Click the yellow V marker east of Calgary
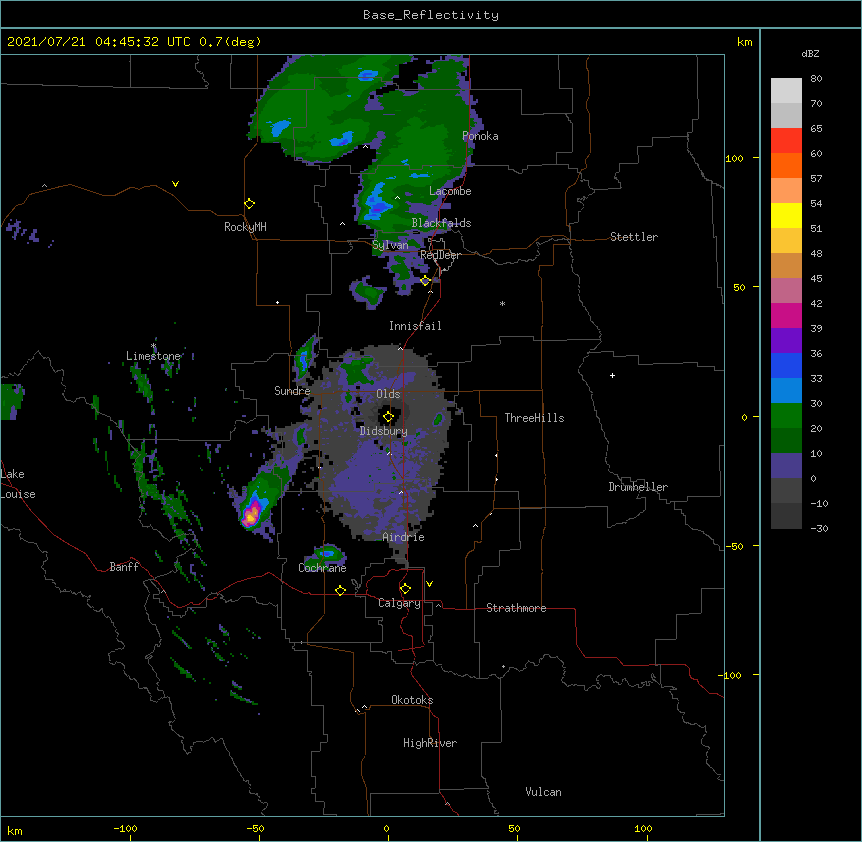 click(429, 584)
